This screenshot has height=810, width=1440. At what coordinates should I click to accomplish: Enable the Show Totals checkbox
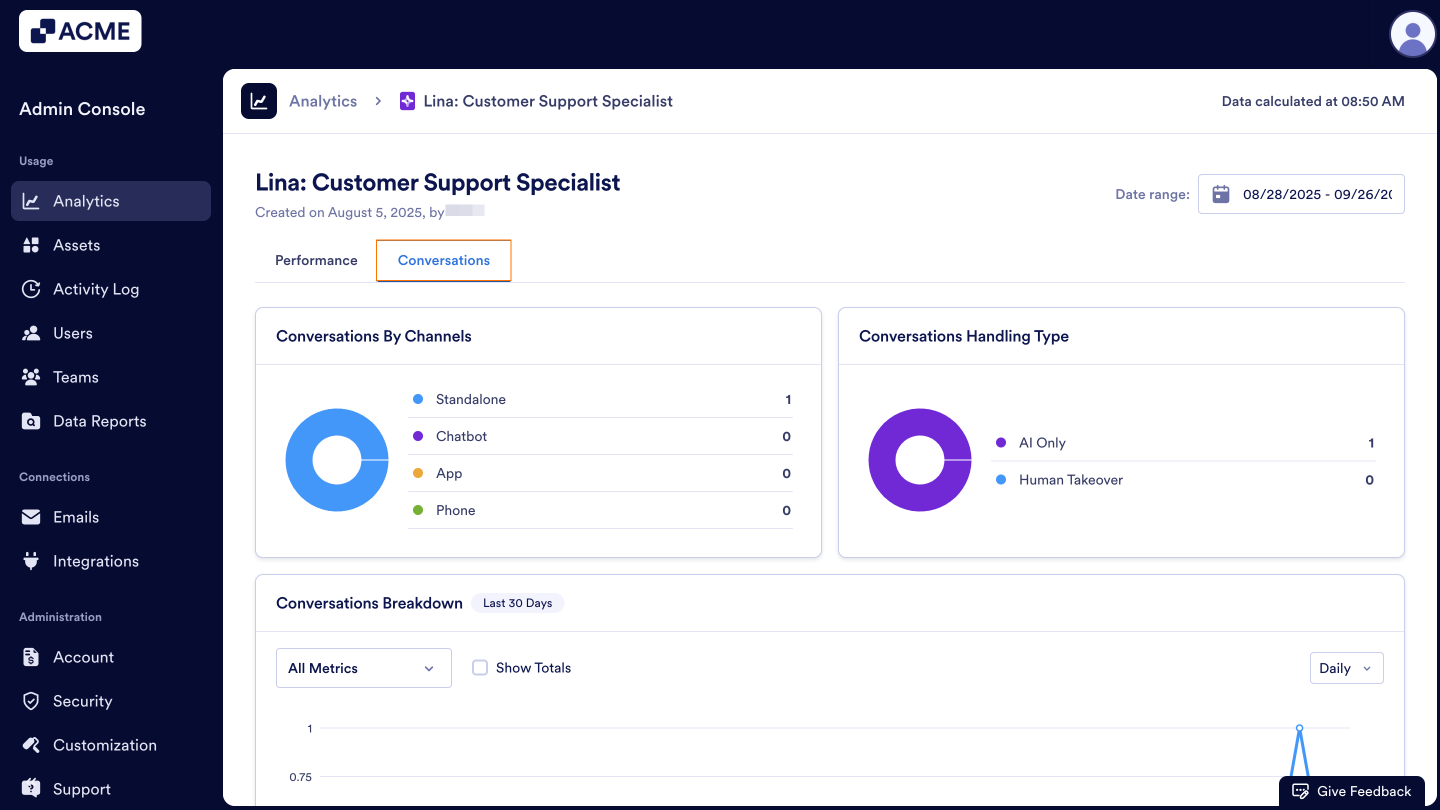point(480,667)
